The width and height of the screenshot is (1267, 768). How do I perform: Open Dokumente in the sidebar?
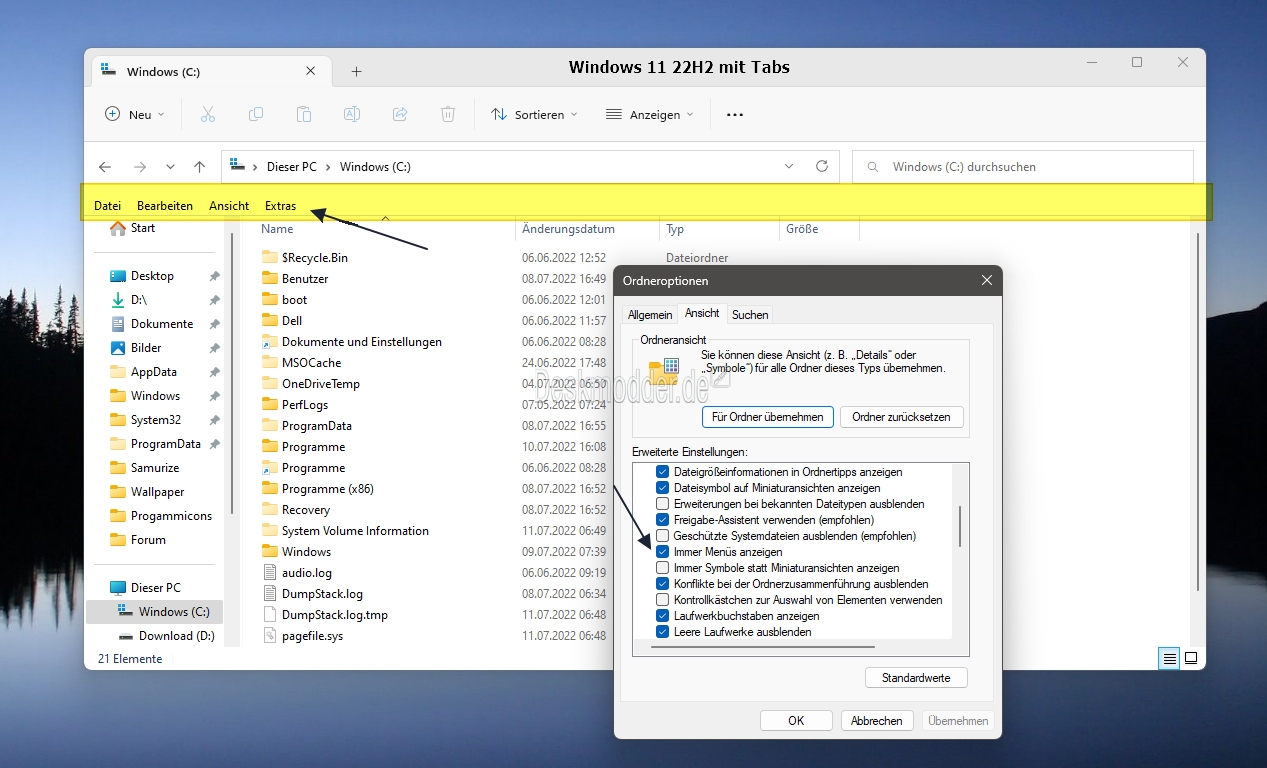[162, 324]
